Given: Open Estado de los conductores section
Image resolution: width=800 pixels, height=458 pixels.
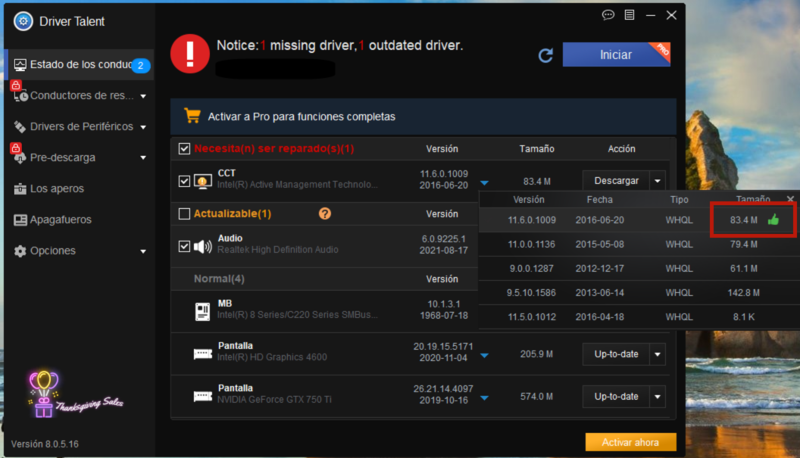Looking at the screenshot, I should [x=81, y=65].
